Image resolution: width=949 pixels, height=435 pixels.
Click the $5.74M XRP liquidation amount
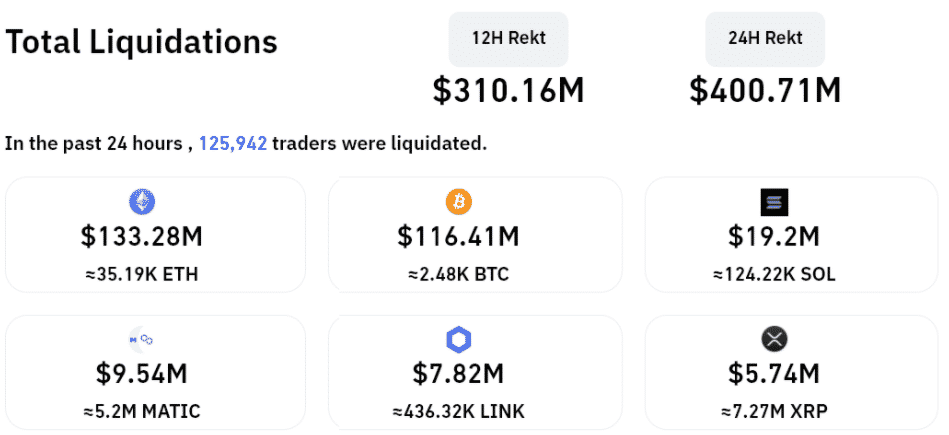774,373
